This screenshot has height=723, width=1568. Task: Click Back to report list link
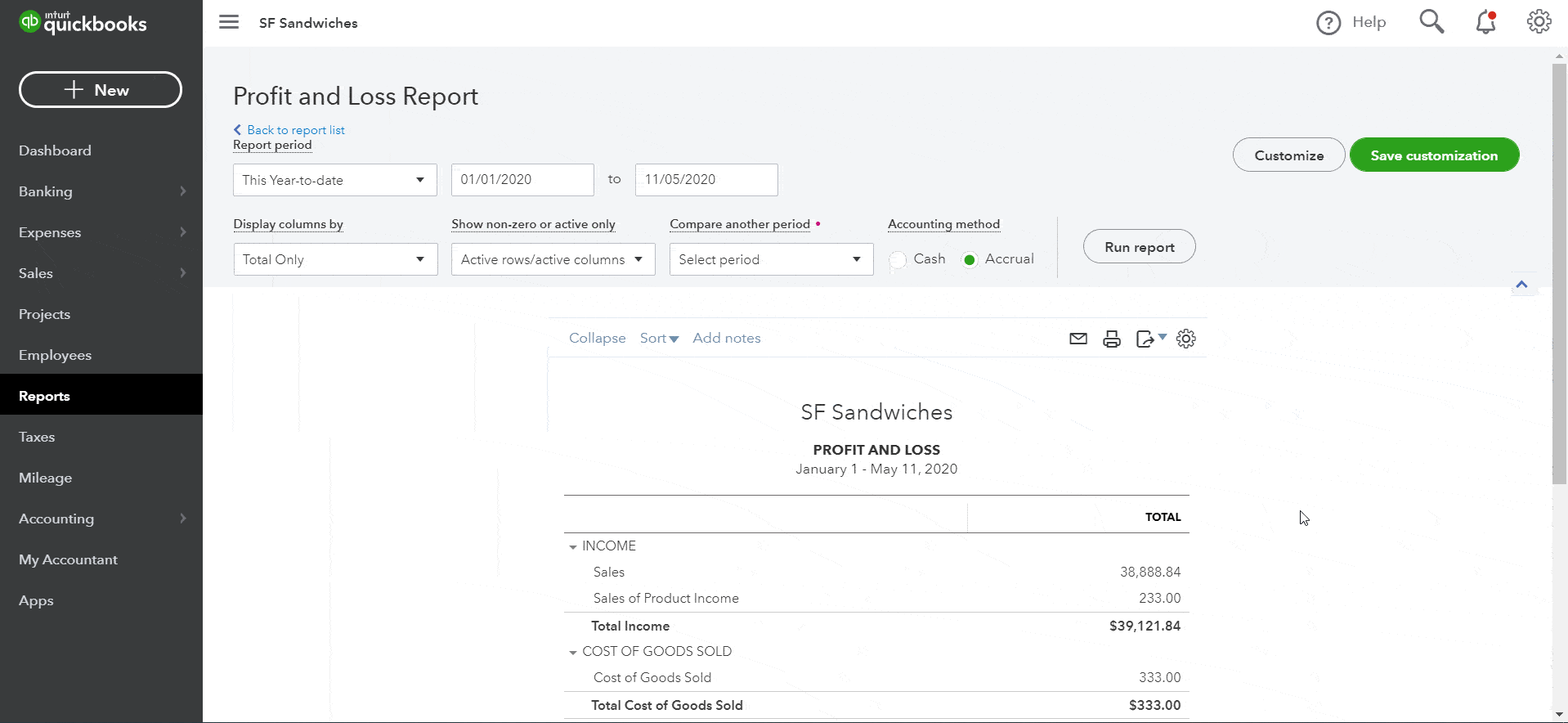[296, 130]
